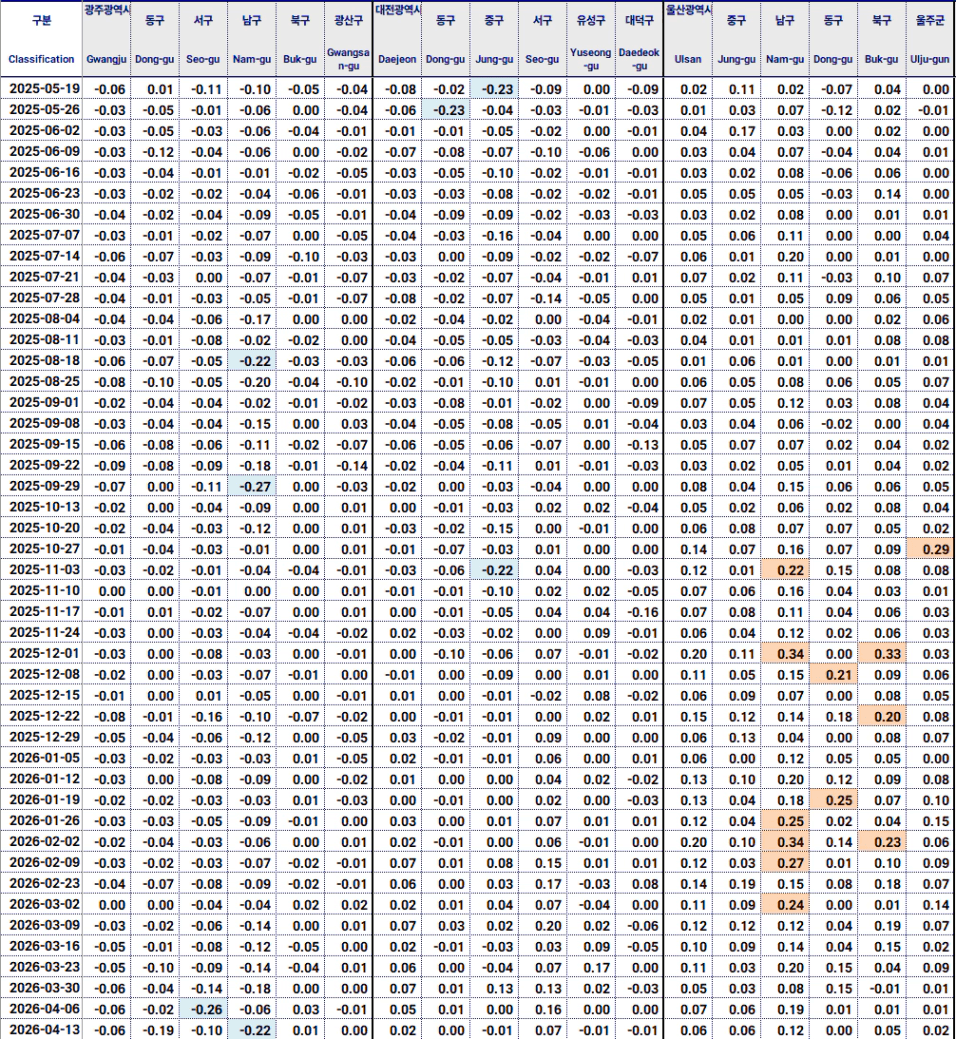Select the Gwangju column header
Image resolution: width=956 pixels, height=1039 pixels.
(106, 39)
